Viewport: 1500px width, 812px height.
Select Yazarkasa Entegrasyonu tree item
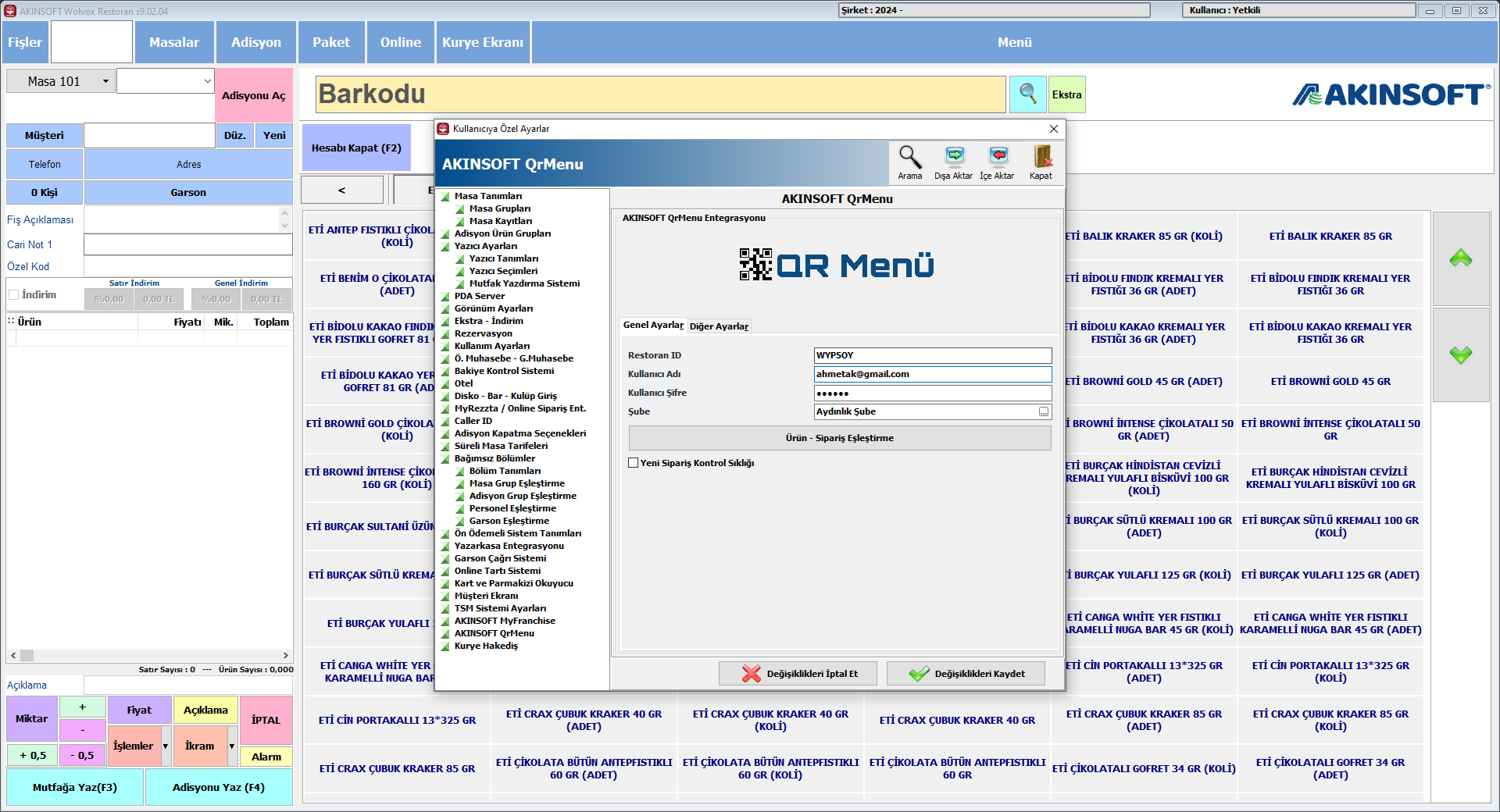[509, 546]
